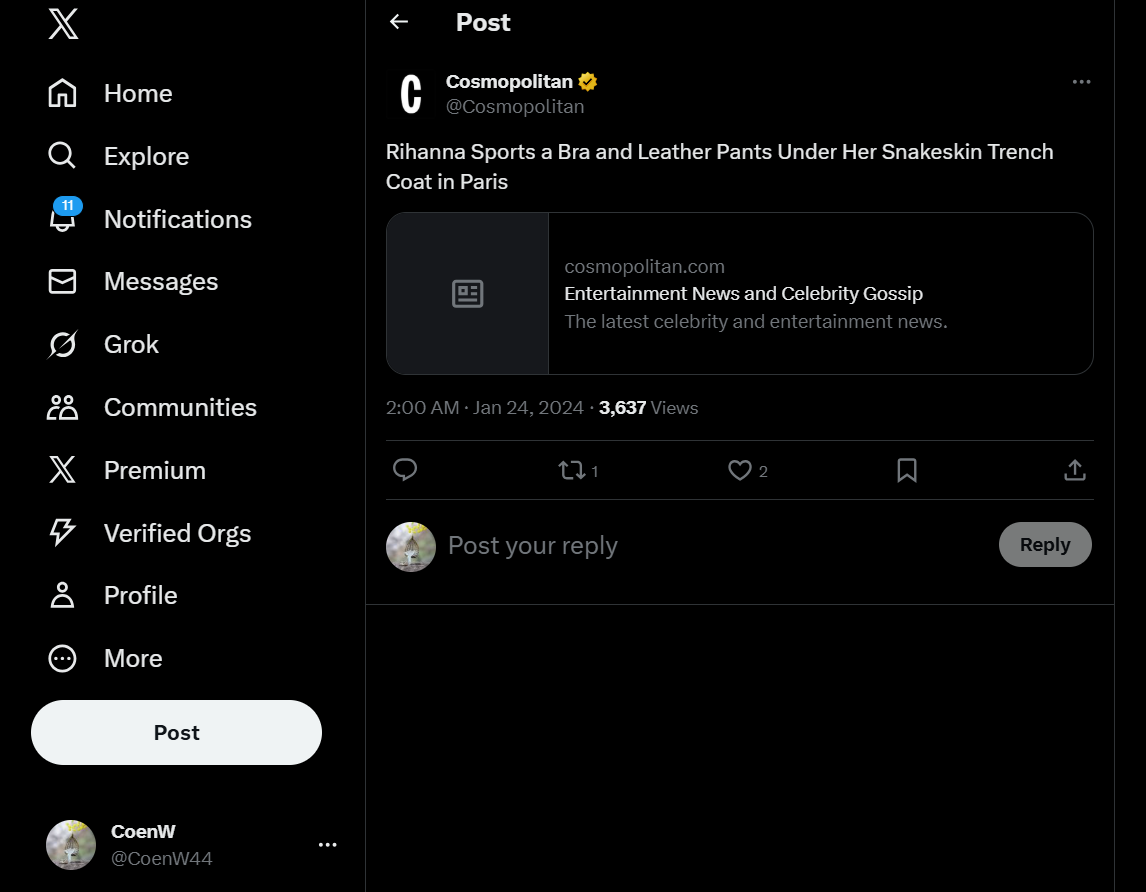Screen dimensions: 1146x892
Task: Go back with the arrow icon
Action: [399, 22]
